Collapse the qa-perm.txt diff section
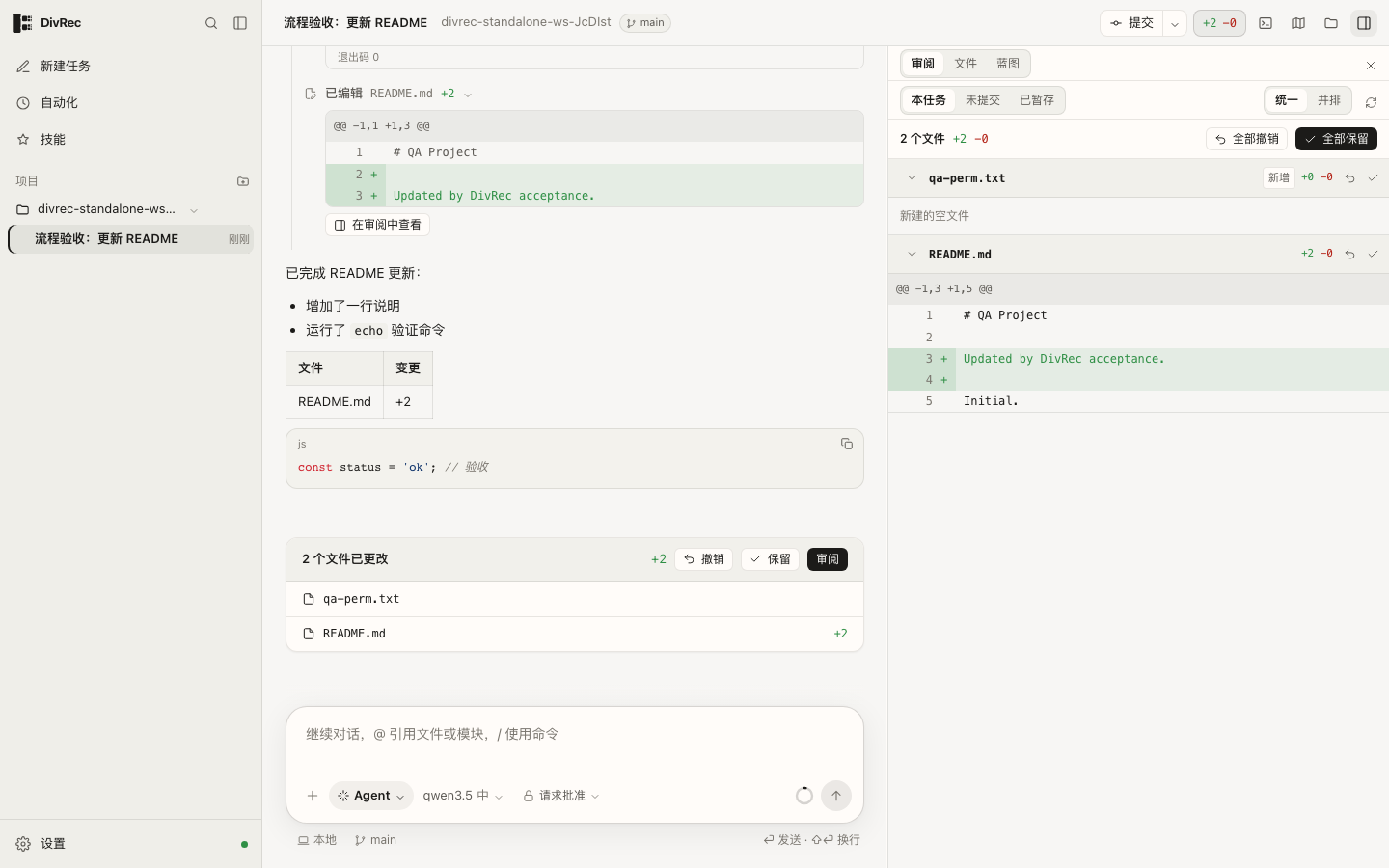Image resolution: width=1389 pixels, height=868 pixels. tap(912, 178)
